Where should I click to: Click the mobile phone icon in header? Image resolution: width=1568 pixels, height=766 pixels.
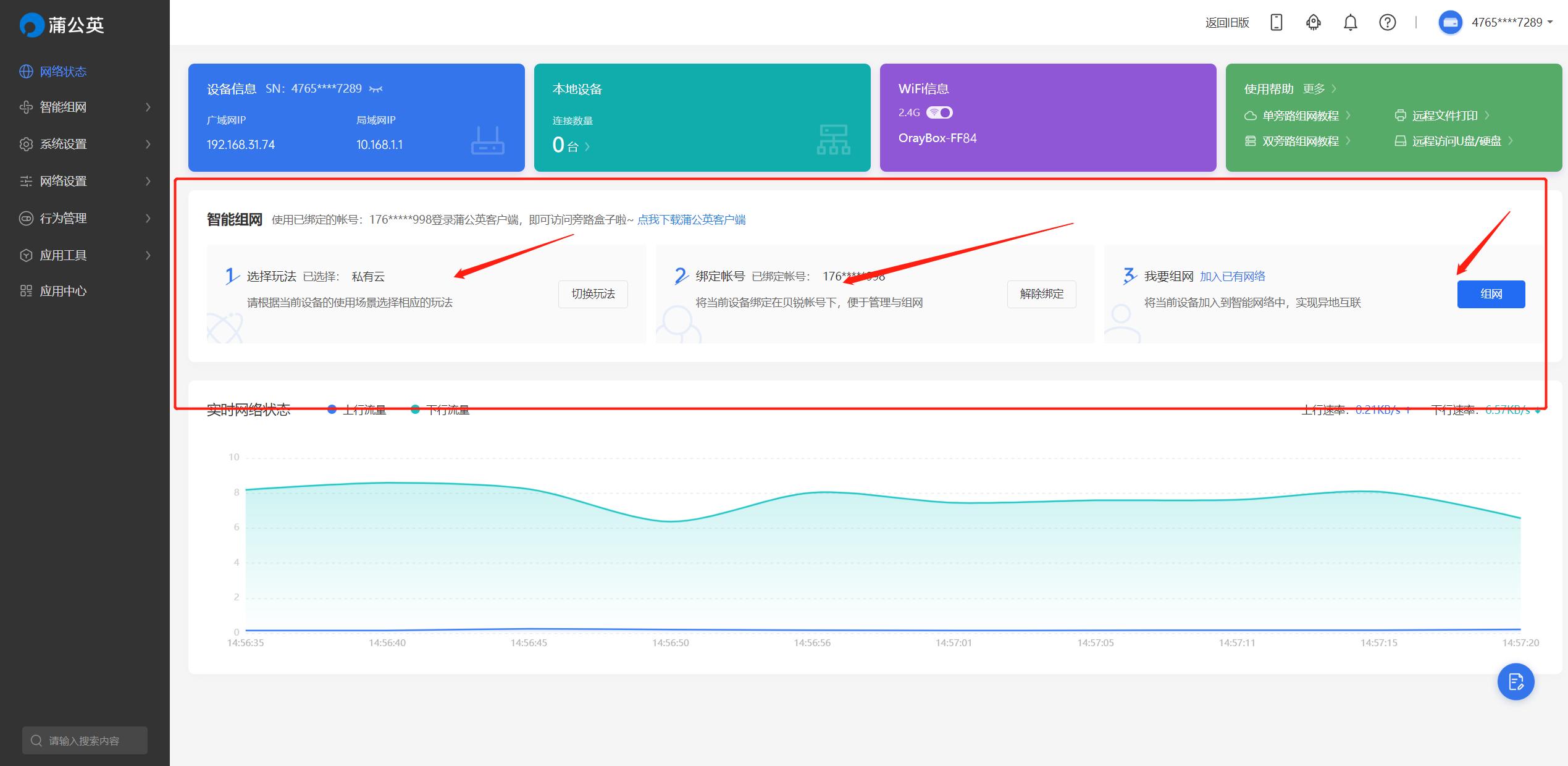(x=1276, y=23)
